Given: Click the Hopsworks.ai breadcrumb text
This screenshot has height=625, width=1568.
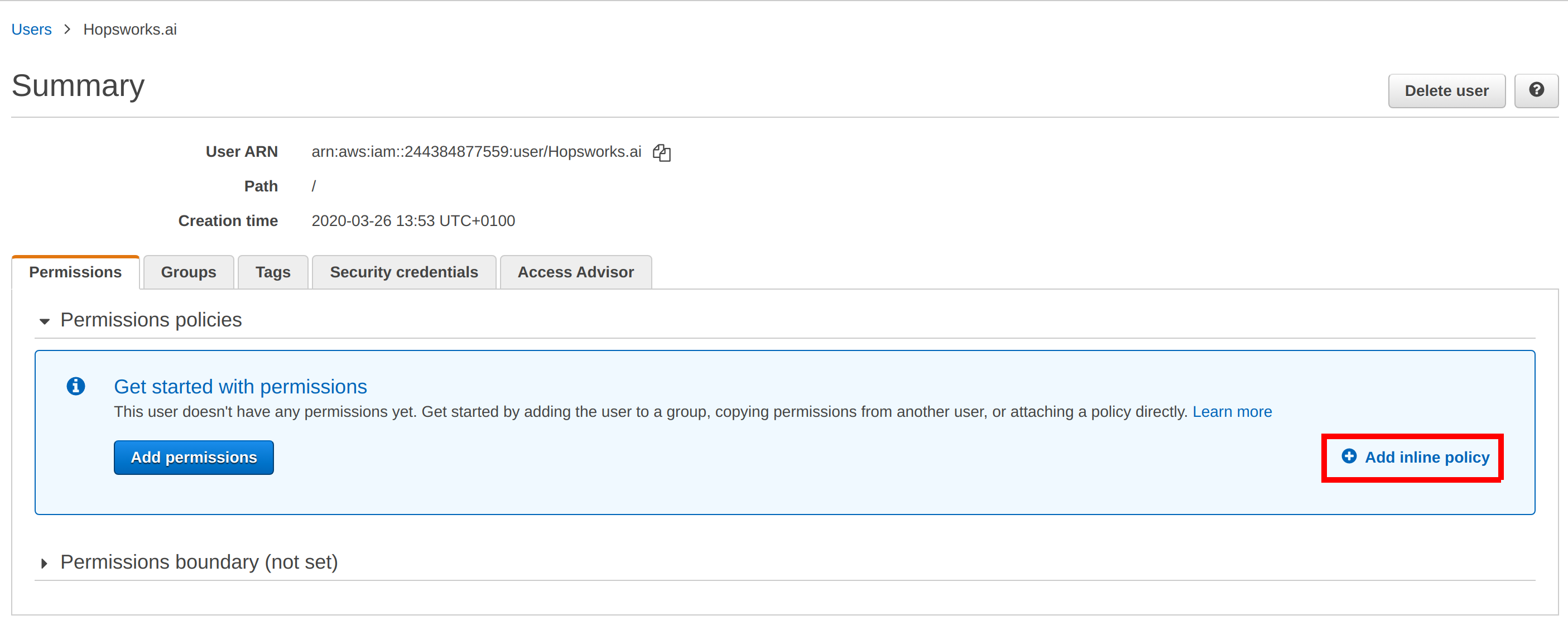Looking at the screenshot, I should pos(129,29).
